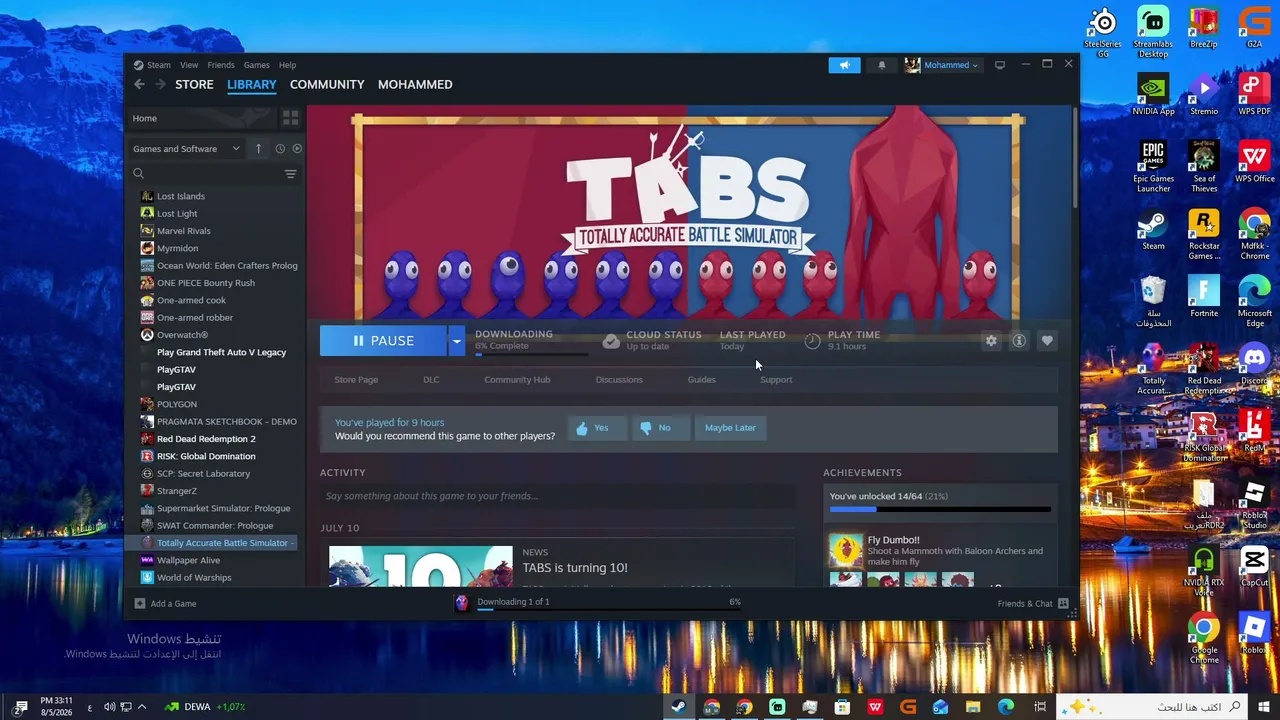Open the TABS Community Hub link
Screen dimensions: 1280x720
(517, 380)
